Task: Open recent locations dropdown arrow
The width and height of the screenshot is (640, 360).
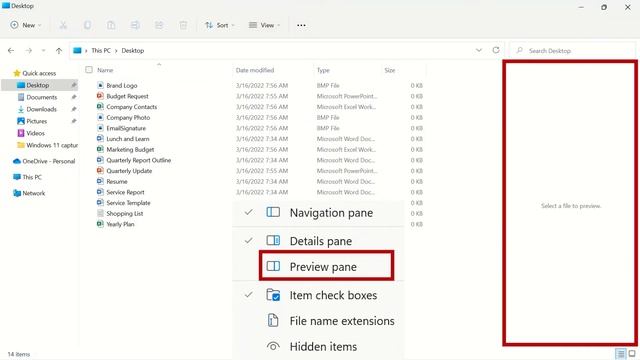Action: pos(43,51)
